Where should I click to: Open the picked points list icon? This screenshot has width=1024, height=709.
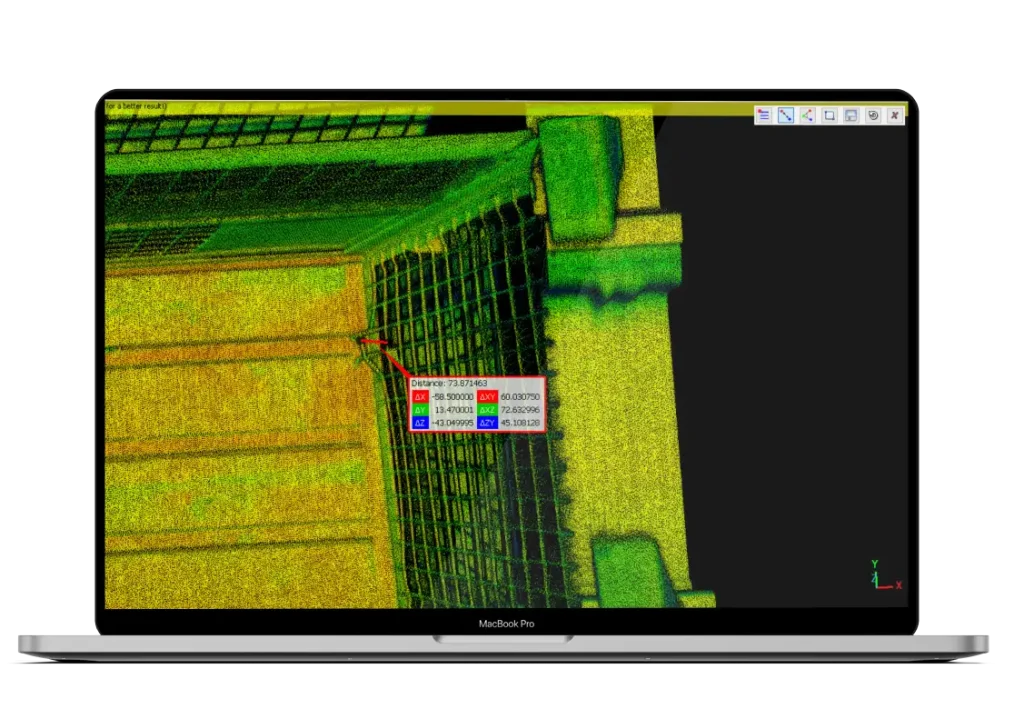(764, 115)
